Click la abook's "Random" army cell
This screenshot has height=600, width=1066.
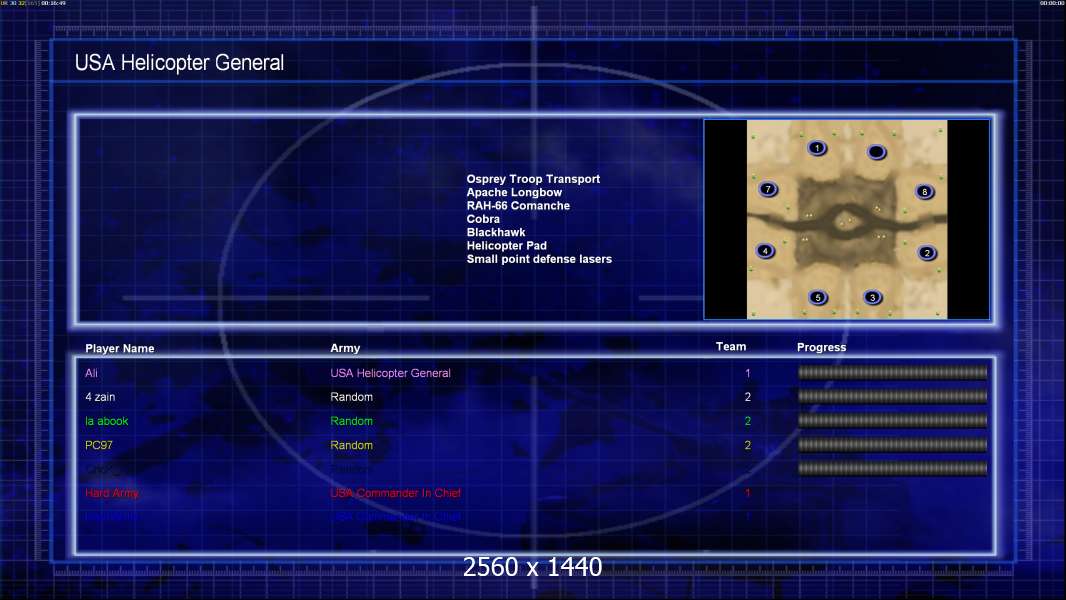coord(351,421)
